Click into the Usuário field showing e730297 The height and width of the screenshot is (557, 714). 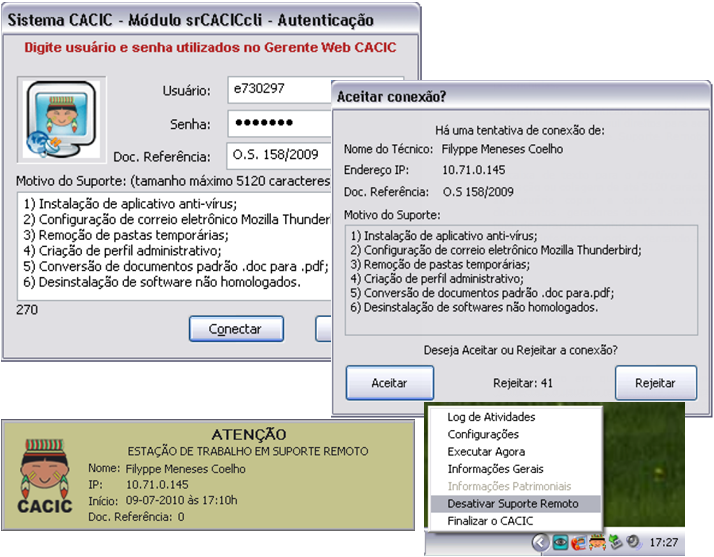(280, 90)
